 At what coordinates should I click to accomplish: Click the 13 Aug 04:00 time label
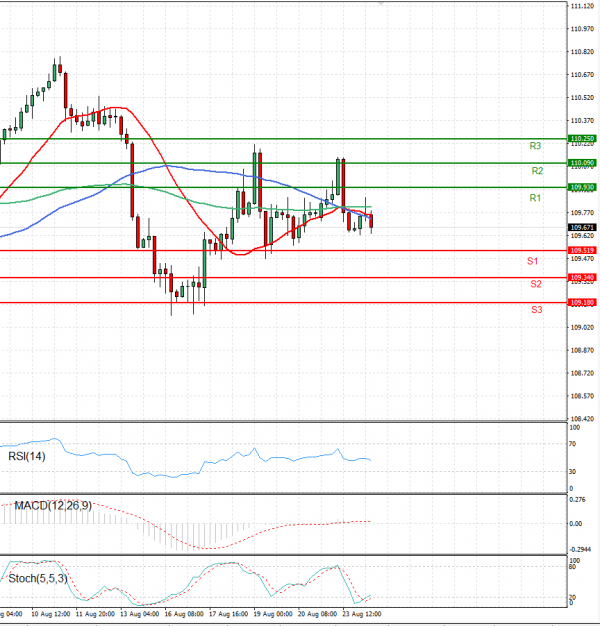(x=139, y=614)
